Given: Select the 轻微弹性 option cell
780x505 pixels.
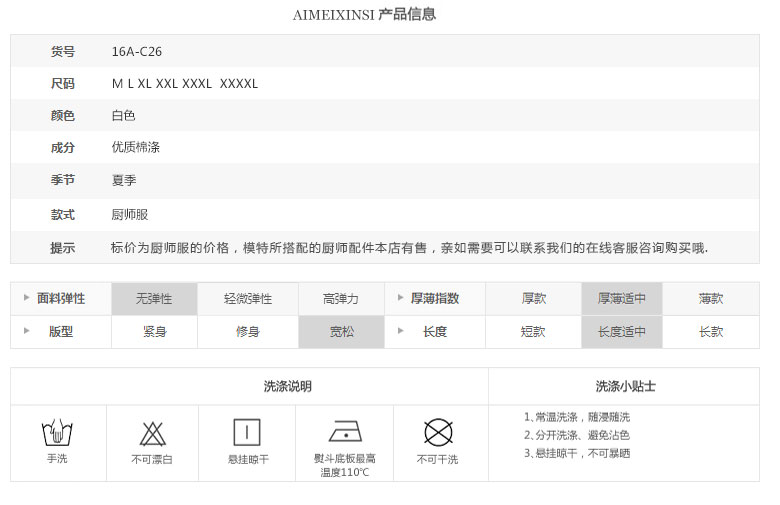Looking at the screenshot, I should 248,299.
